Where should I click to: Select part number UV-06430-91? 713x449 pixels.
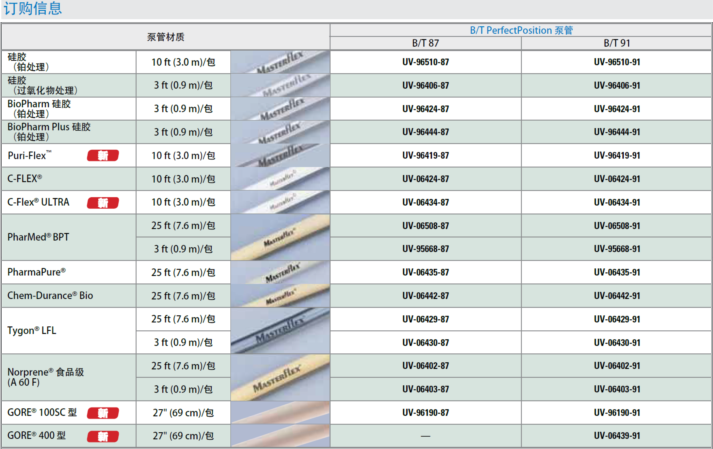617,343
